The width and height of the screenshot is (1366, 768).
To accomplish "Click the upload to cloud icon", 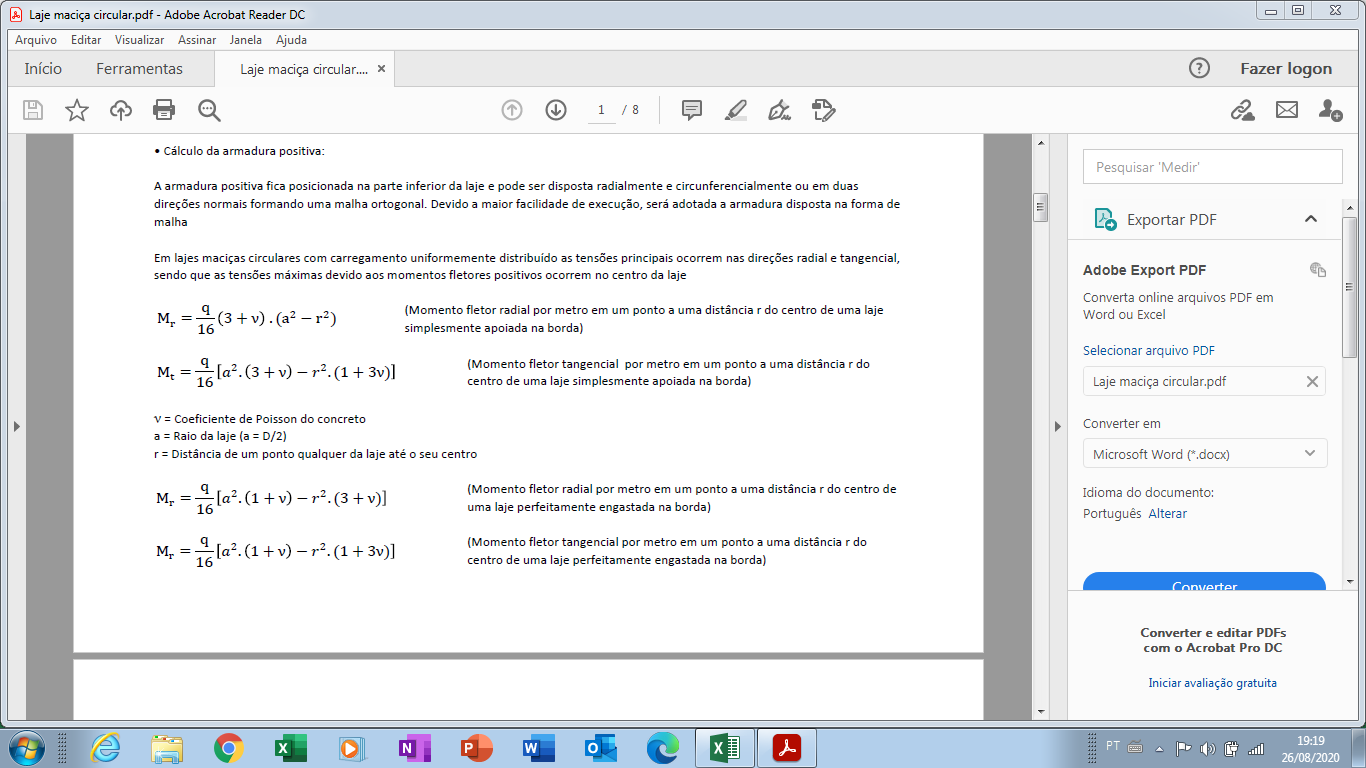I will [x=121, y=110].
